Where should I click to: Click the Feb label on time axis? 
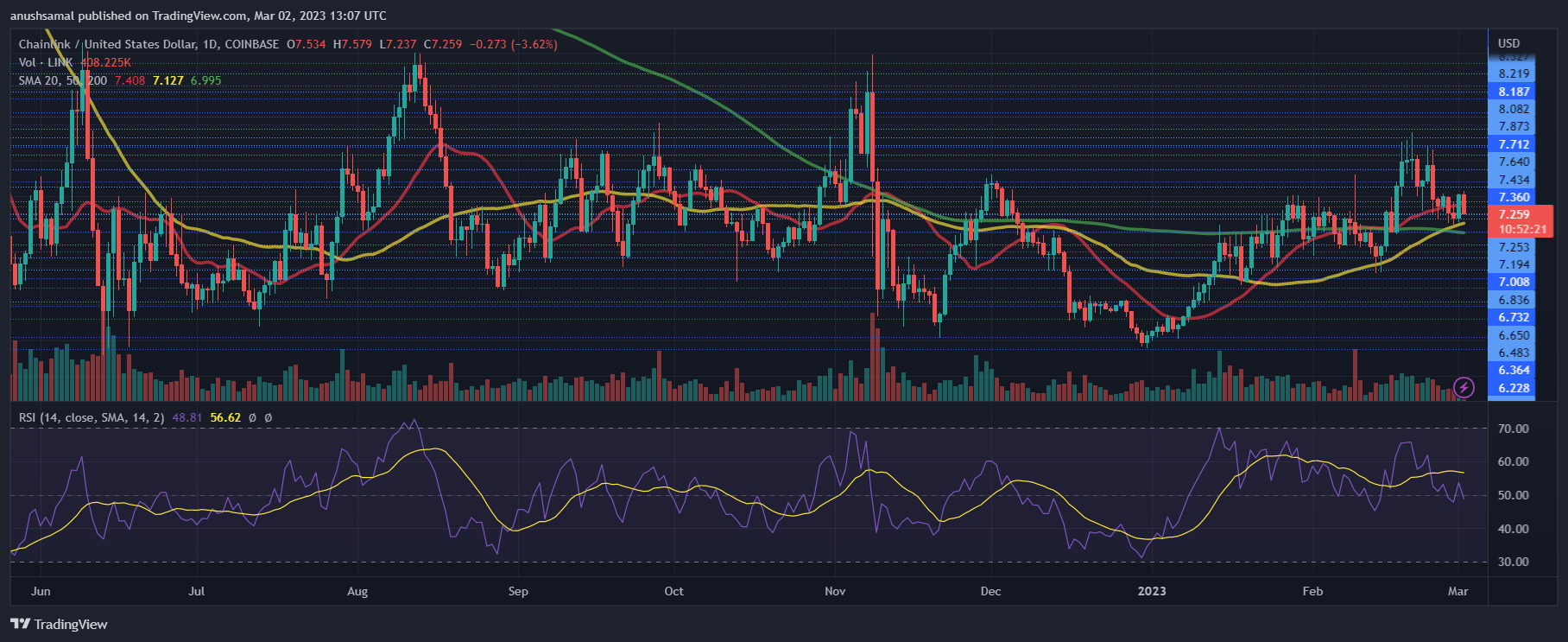1312,591
